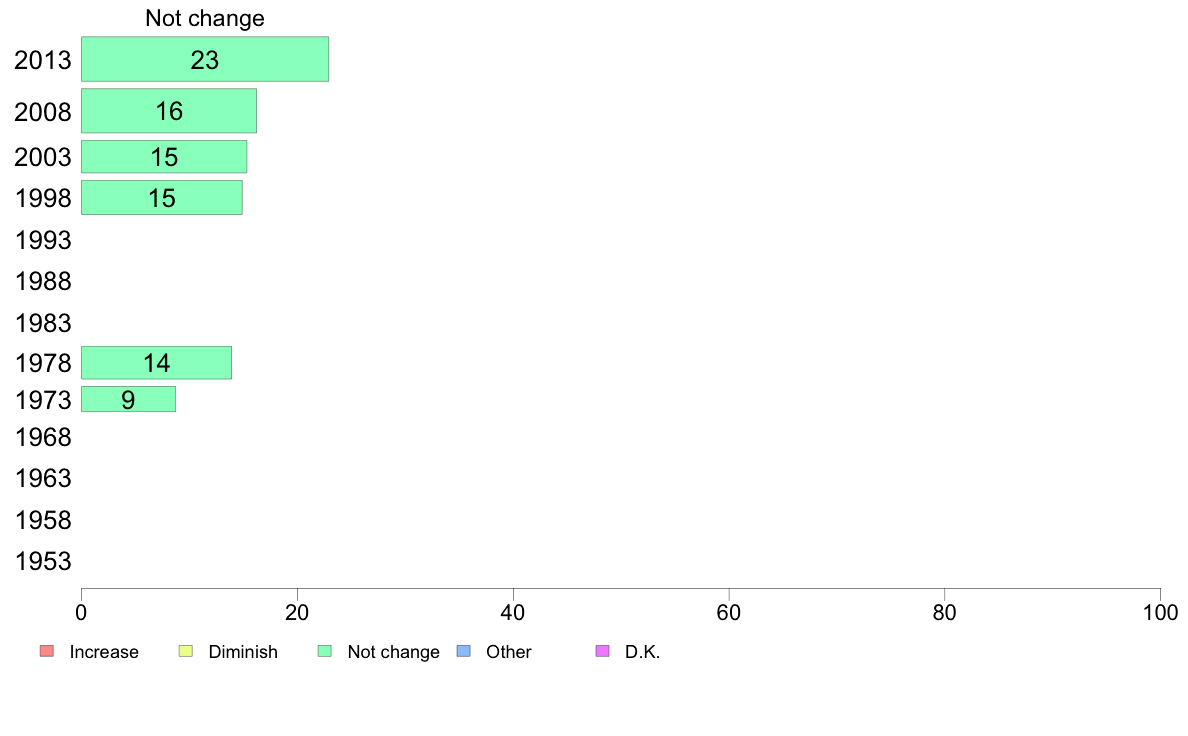Select the 1978 bar showing 14
The image size is (1188, 736).
pos(156,363)
